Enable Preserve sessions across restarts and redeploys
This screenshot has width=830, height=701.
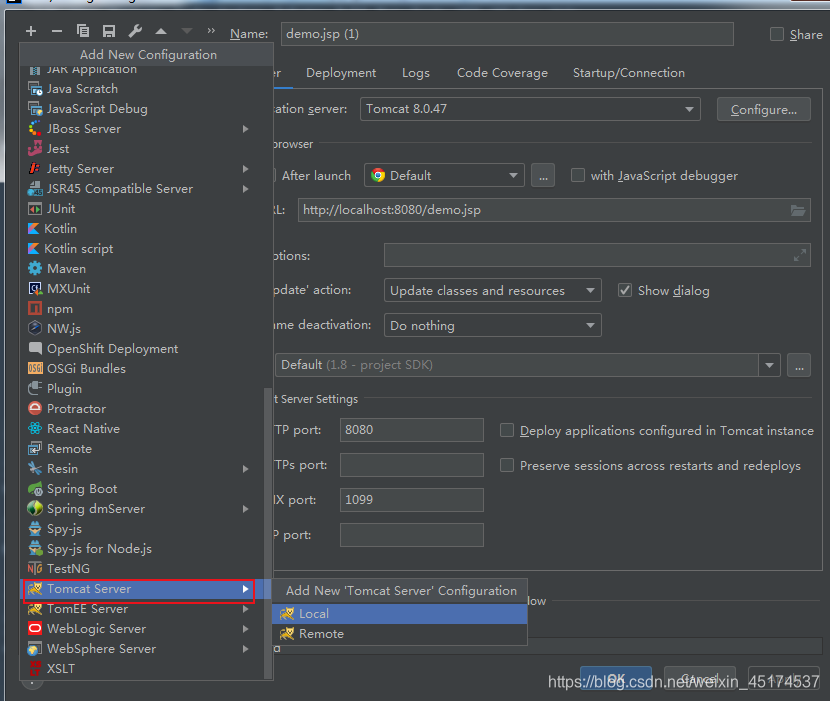(x=507, y=465)
